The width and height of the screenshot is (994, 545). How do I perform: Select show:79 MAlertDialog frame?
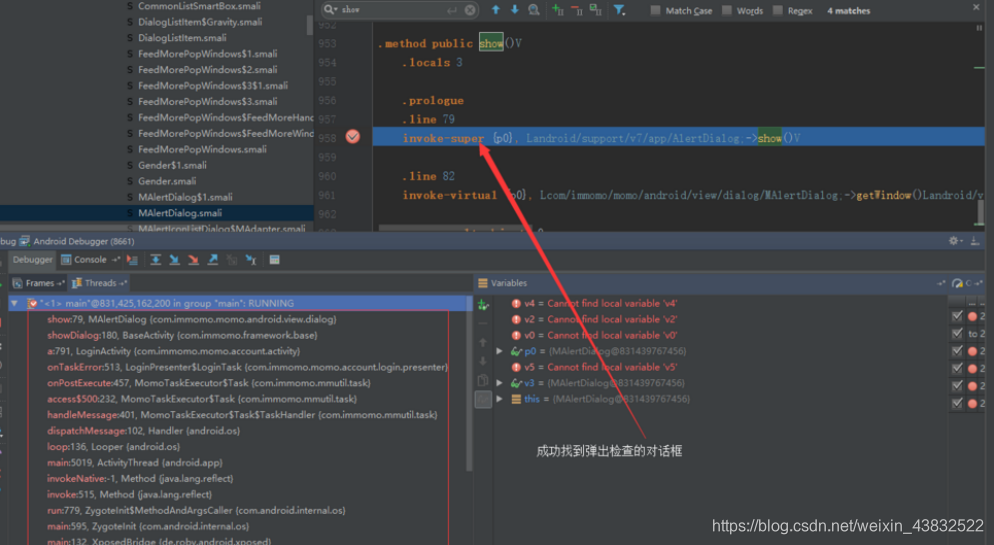point(191,319)
